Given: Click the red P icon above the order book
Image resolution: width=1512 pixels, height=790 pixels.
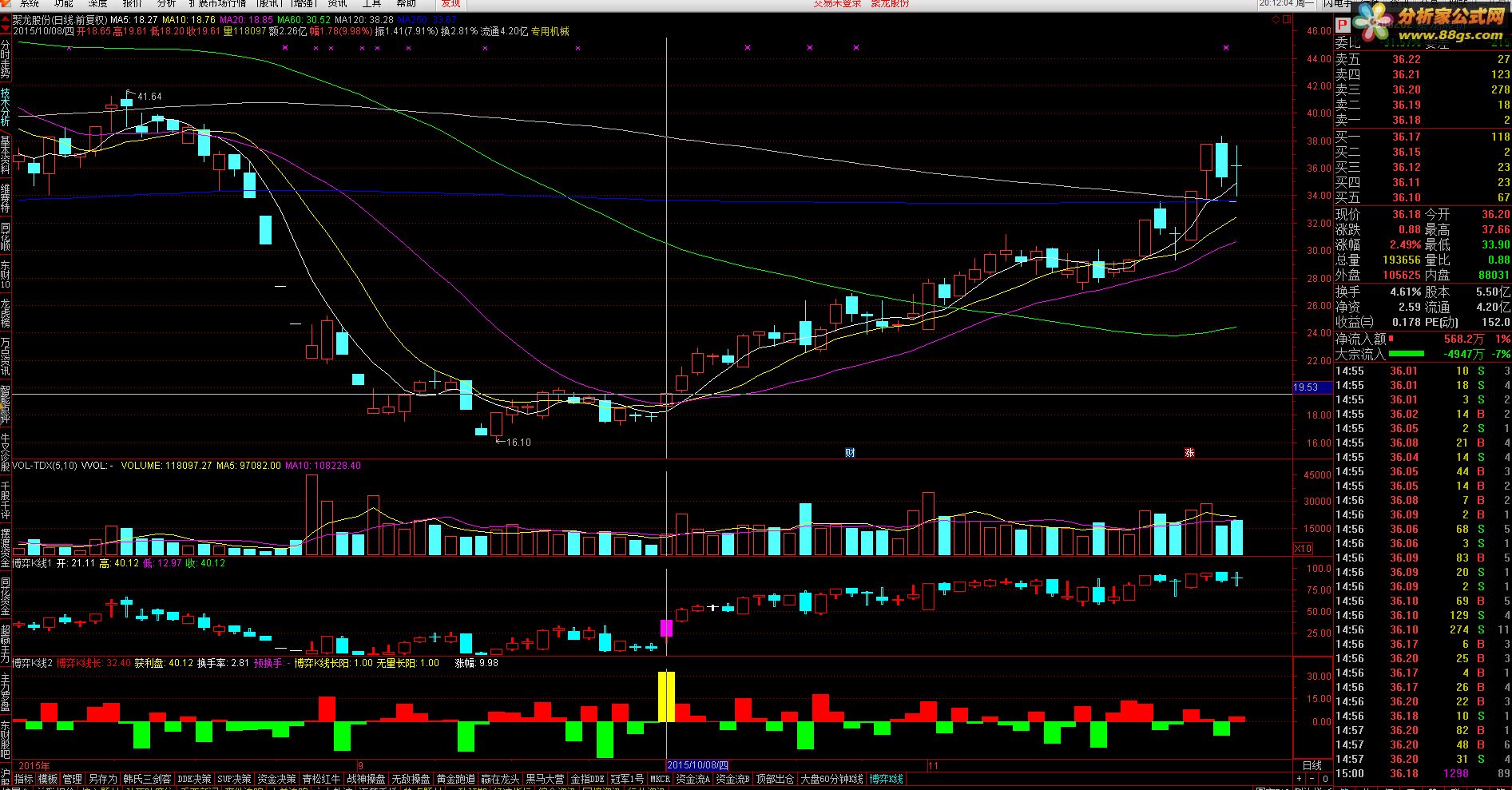Looking at the screenshot, I should pyautogui.click(x=1341, y=26).
